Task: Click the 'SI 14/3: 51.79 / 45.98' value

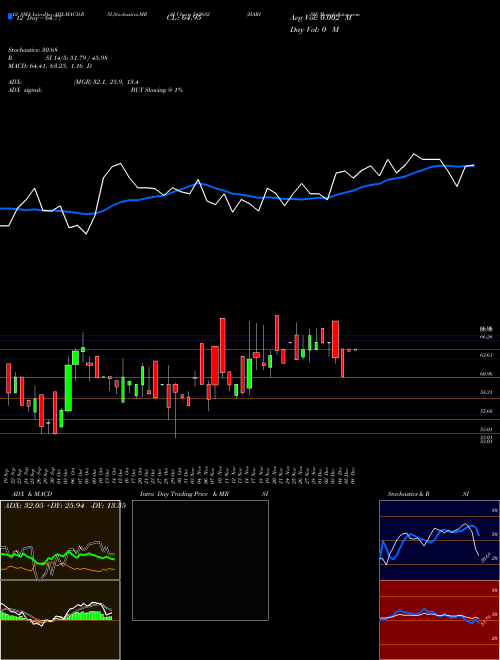Action: (77, 58)
